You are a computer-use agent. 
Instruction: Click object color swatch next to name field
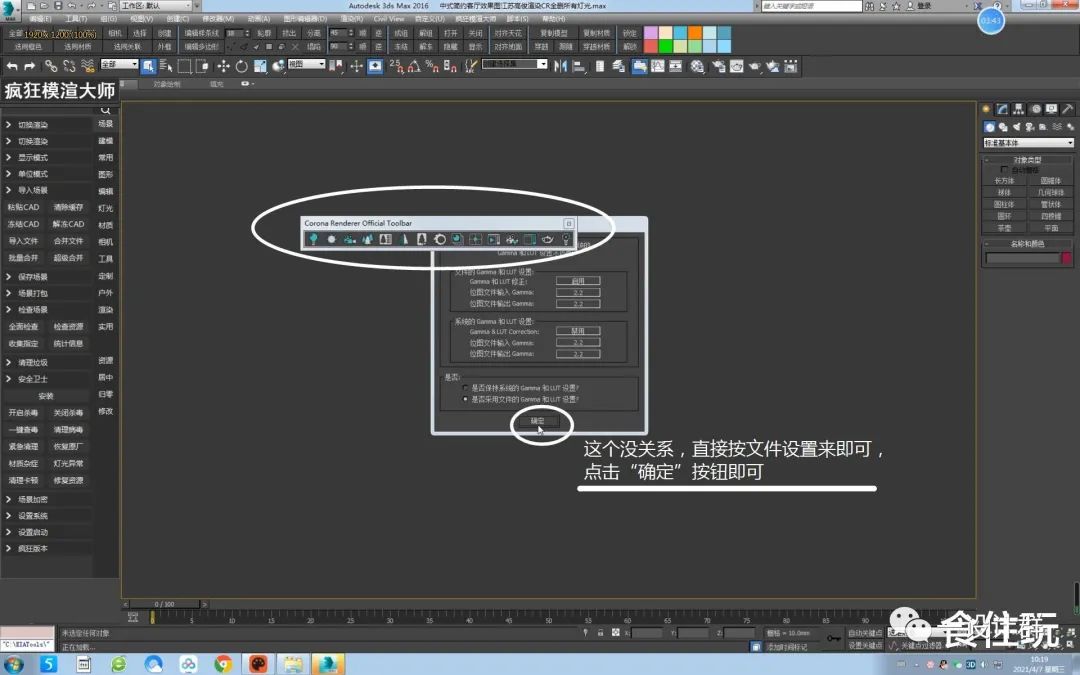(x=1066, y=258)
